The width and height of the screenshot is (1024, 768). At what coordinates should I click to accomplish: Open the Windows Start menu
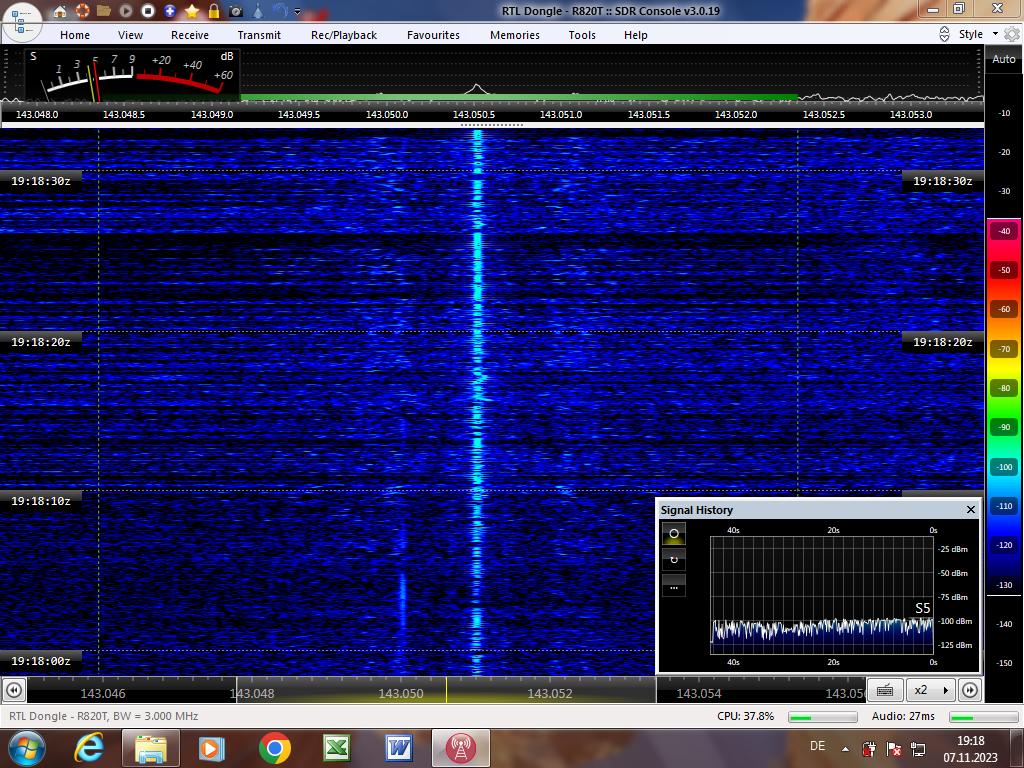pos(27,748)
